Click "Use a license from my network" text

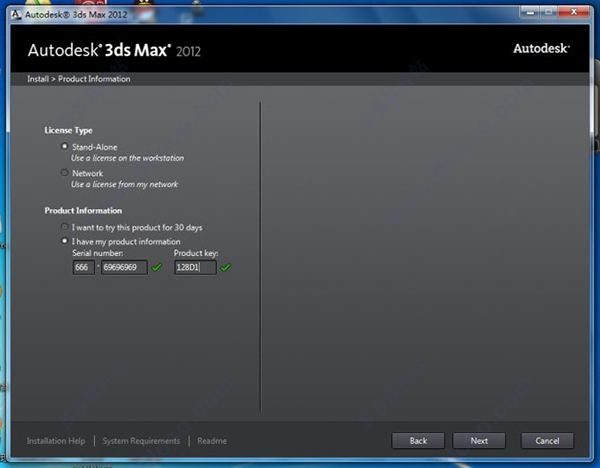click(x=124, y=184)
